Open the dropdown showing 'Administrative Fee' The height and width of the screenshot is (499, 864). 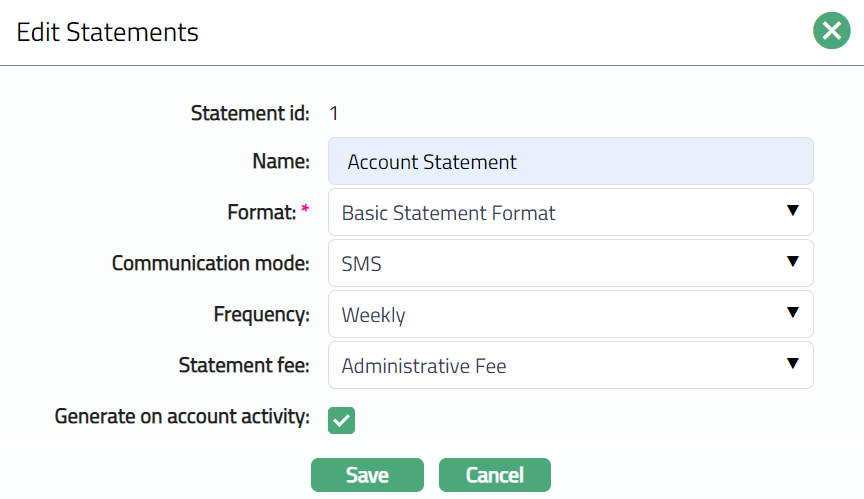[570, 366]
